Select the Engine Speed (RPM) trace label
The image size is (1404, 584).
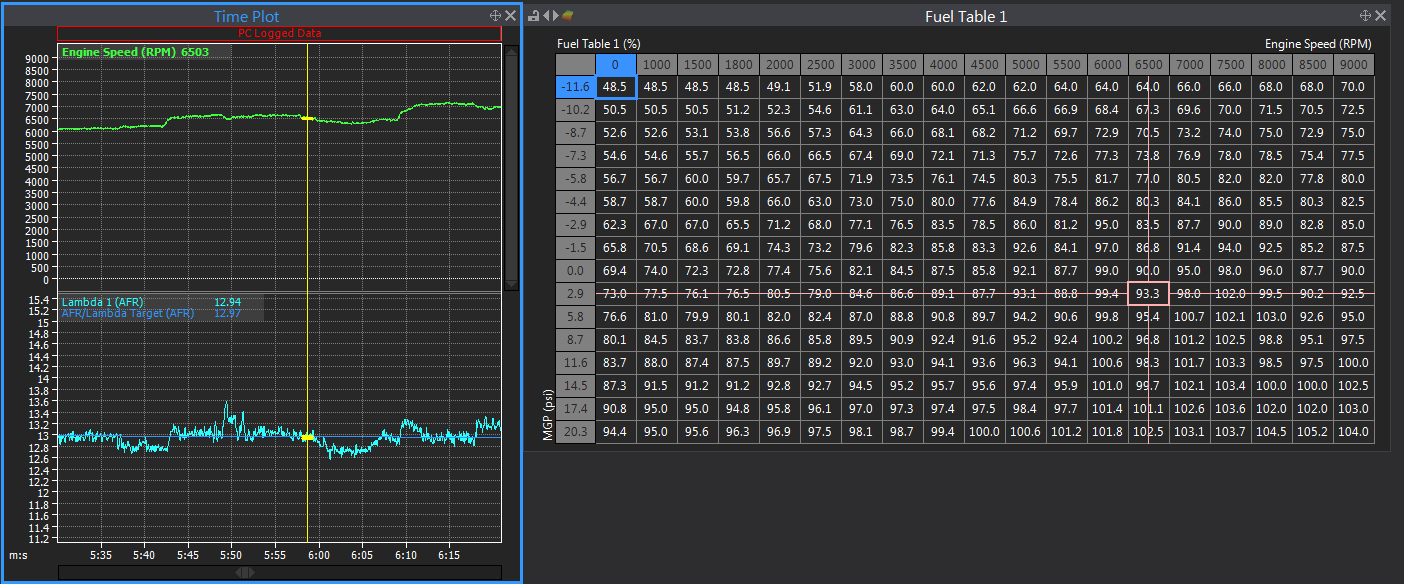point(121,52)
